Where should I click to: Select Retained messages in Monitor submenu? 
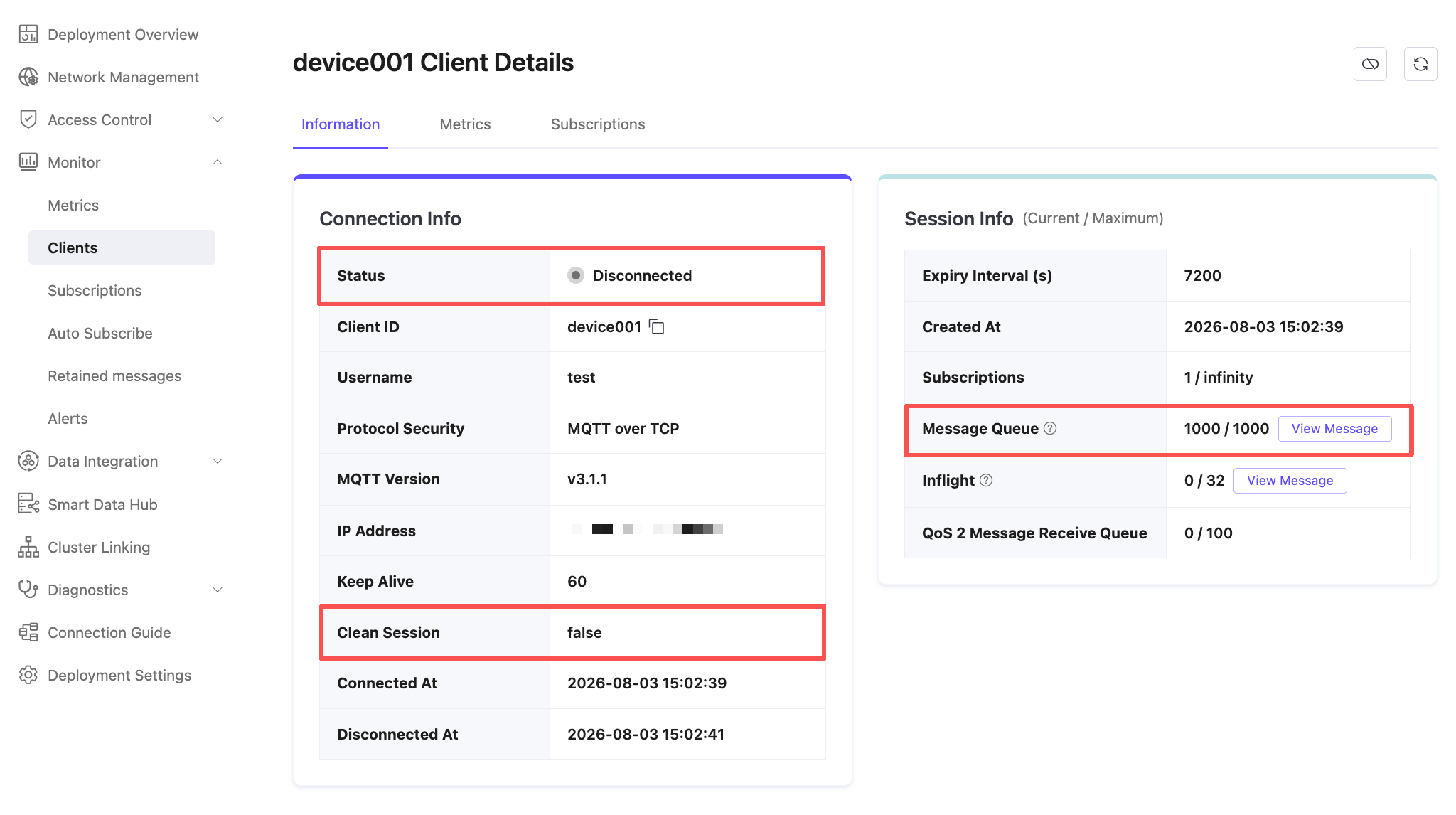pyautogui.click(x=114, y=375)
